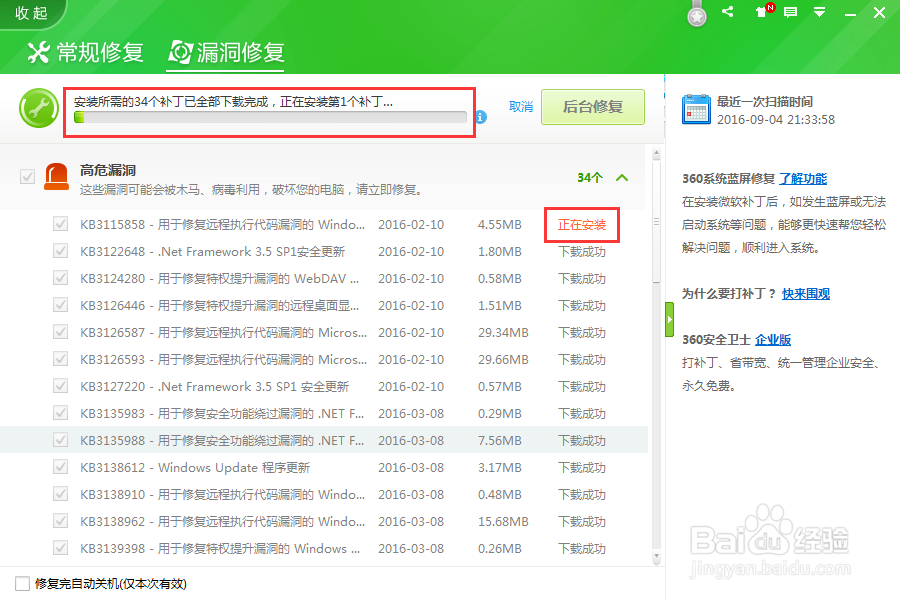Toggle the select-all checkbox above the vulnerability list
Image resolution: width=900 pixels, height=600 pixels.
27,175
